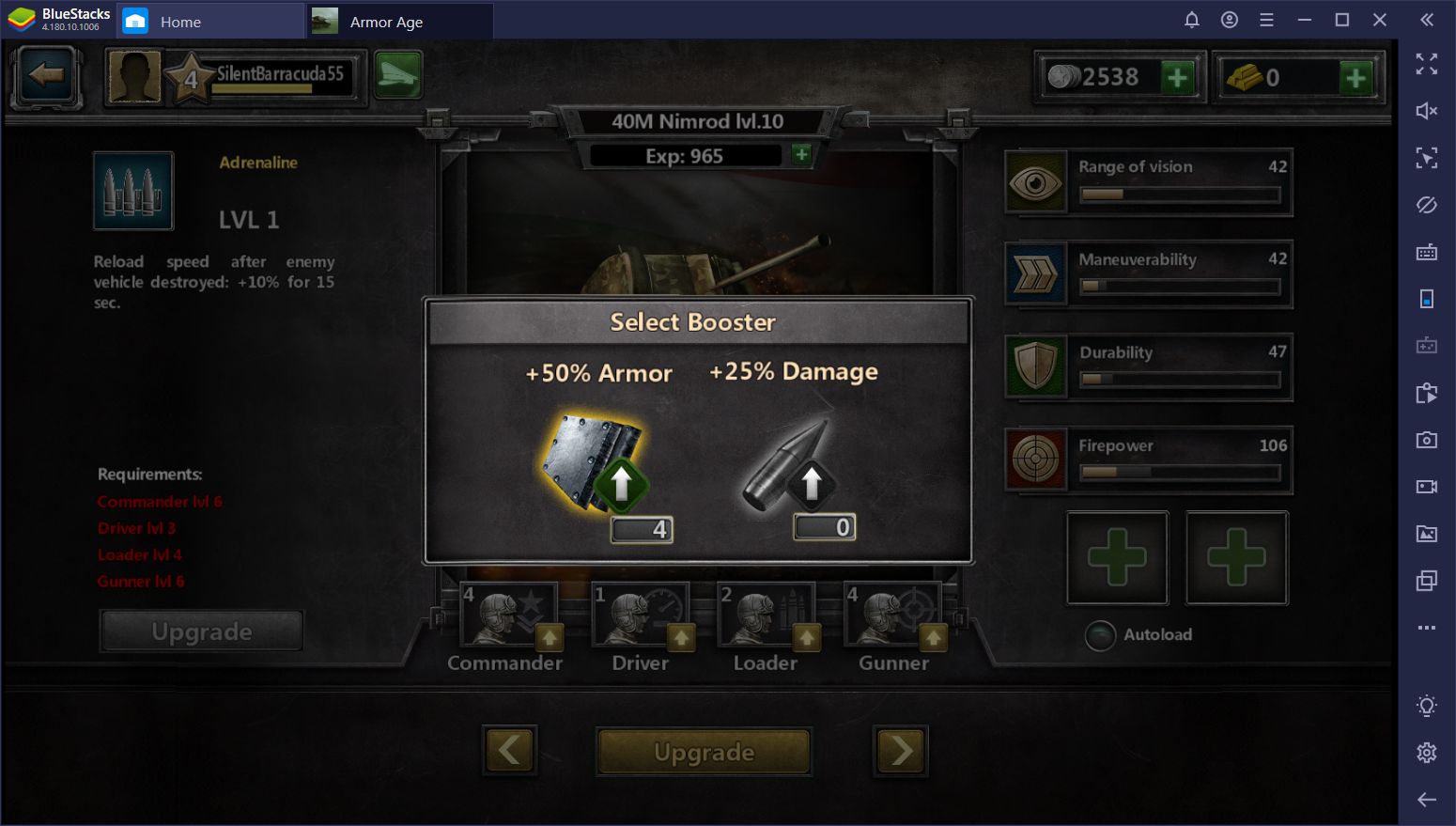Select the +25% Damage shell booster

coord(787,465)
